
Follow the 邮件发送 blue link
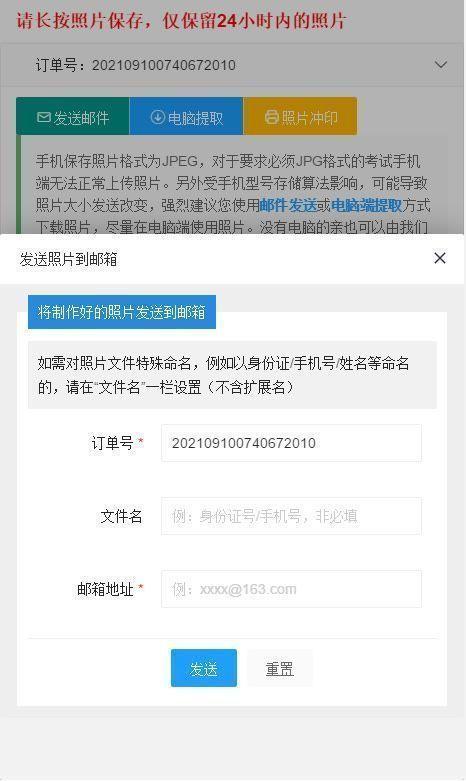(288, 205)
